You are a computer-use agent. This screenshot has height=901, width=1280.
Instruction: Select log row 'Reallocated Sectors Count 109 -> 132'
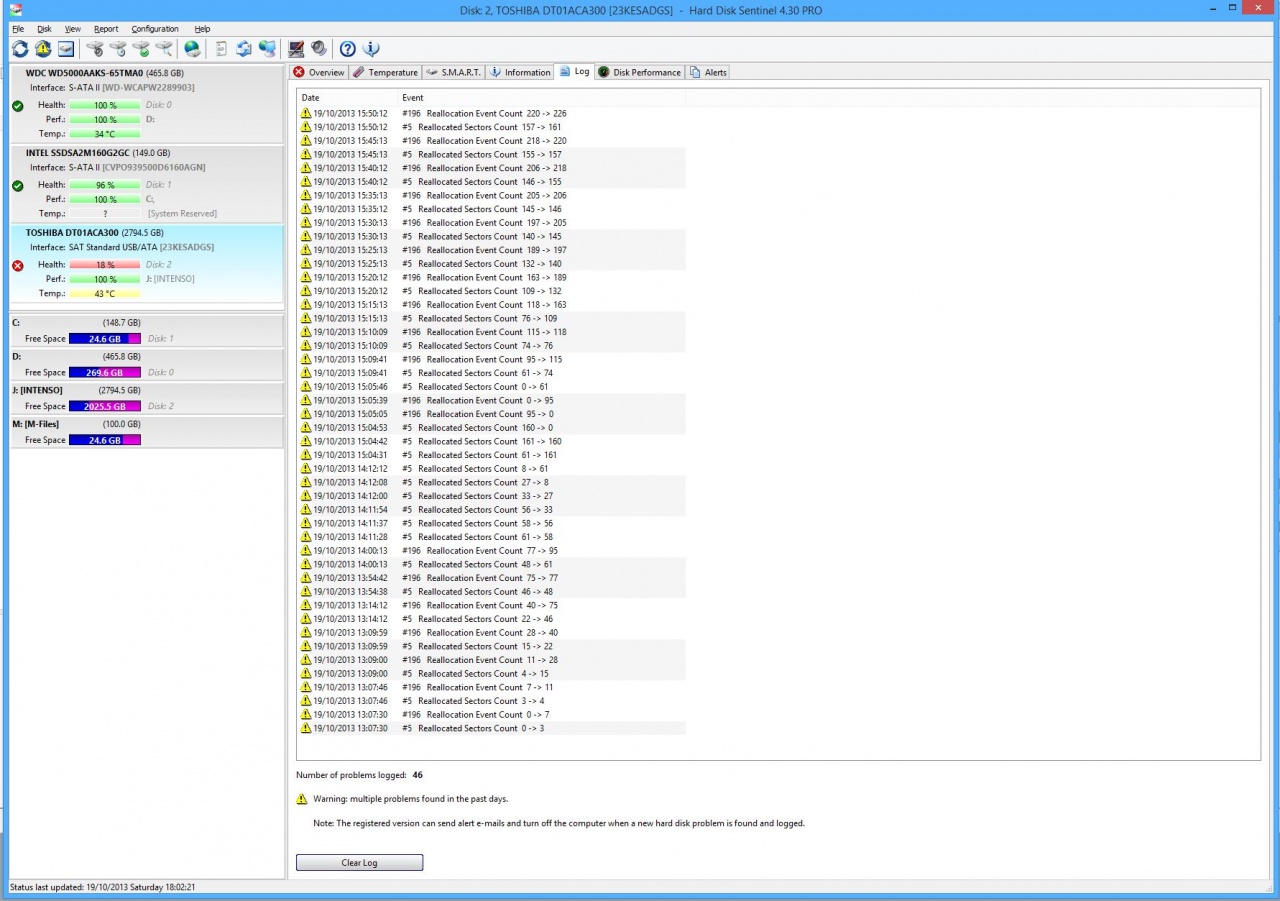[x=492, y=291]
